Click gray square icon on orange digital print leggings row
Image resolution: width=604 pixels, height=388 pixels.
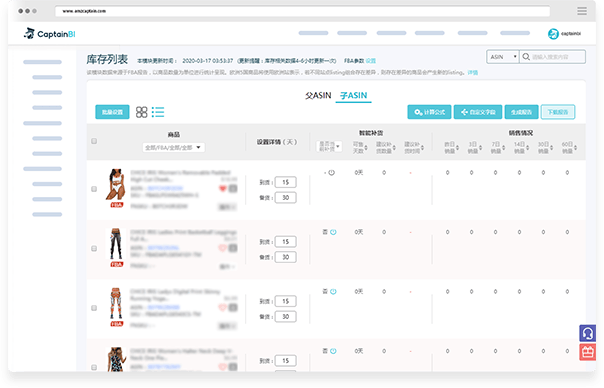tap(233, 307)
